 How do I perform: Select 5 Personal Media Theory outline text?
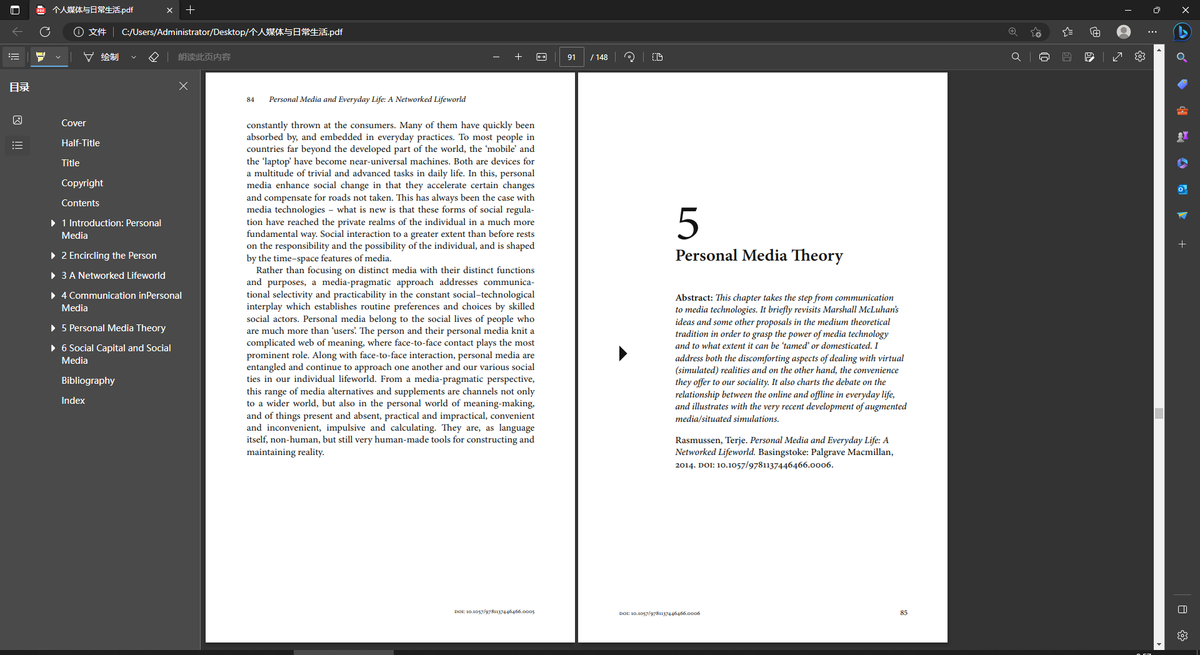click(x=113, y=328)
